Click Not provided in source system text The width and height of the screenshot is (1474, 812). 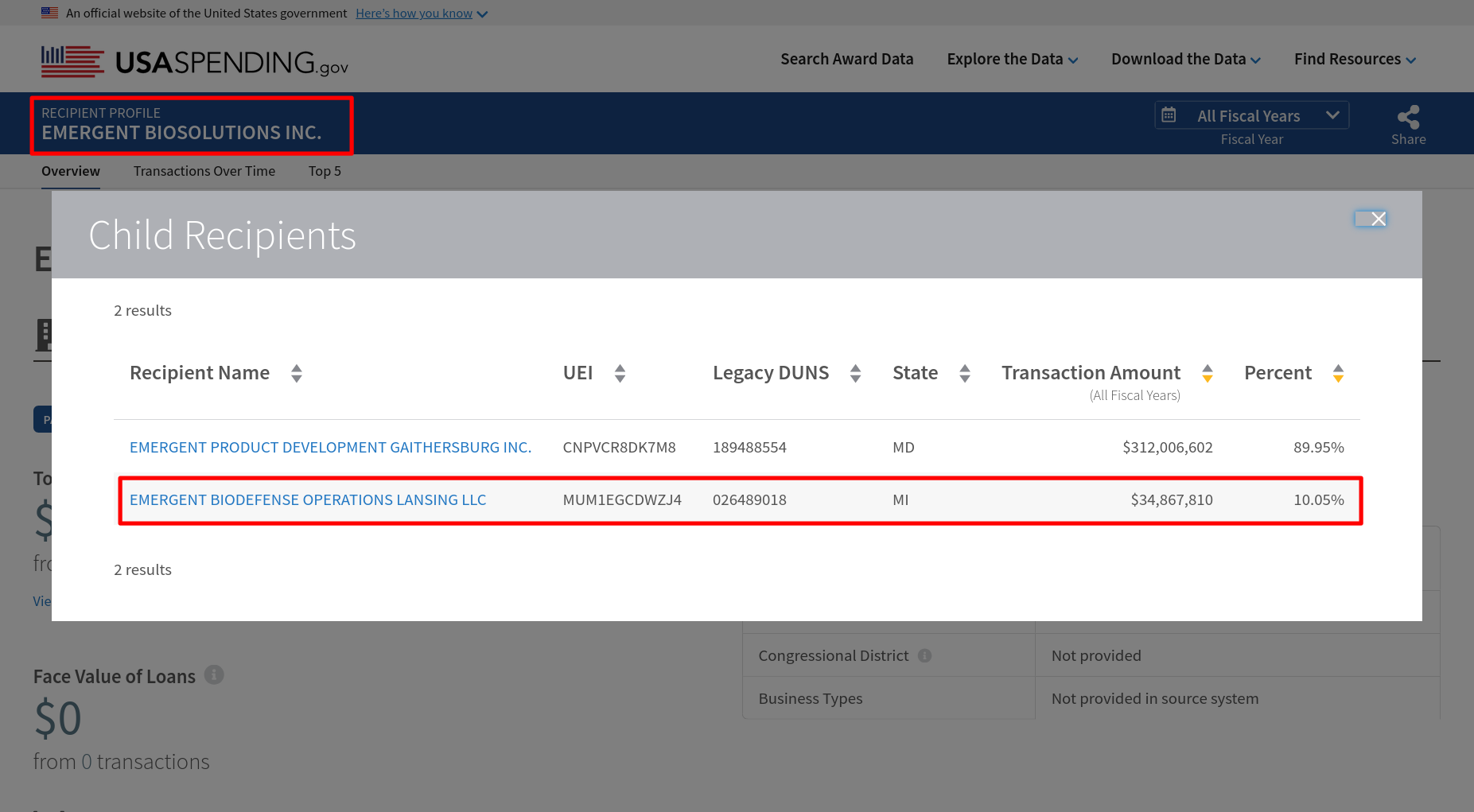1155,698
